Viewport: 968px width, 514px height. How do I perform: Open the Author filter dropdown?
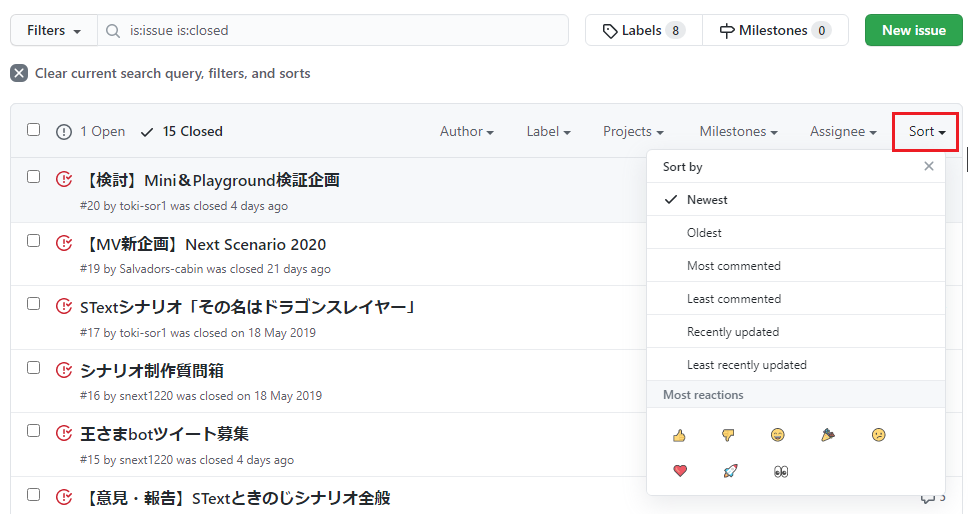[467, 131]
